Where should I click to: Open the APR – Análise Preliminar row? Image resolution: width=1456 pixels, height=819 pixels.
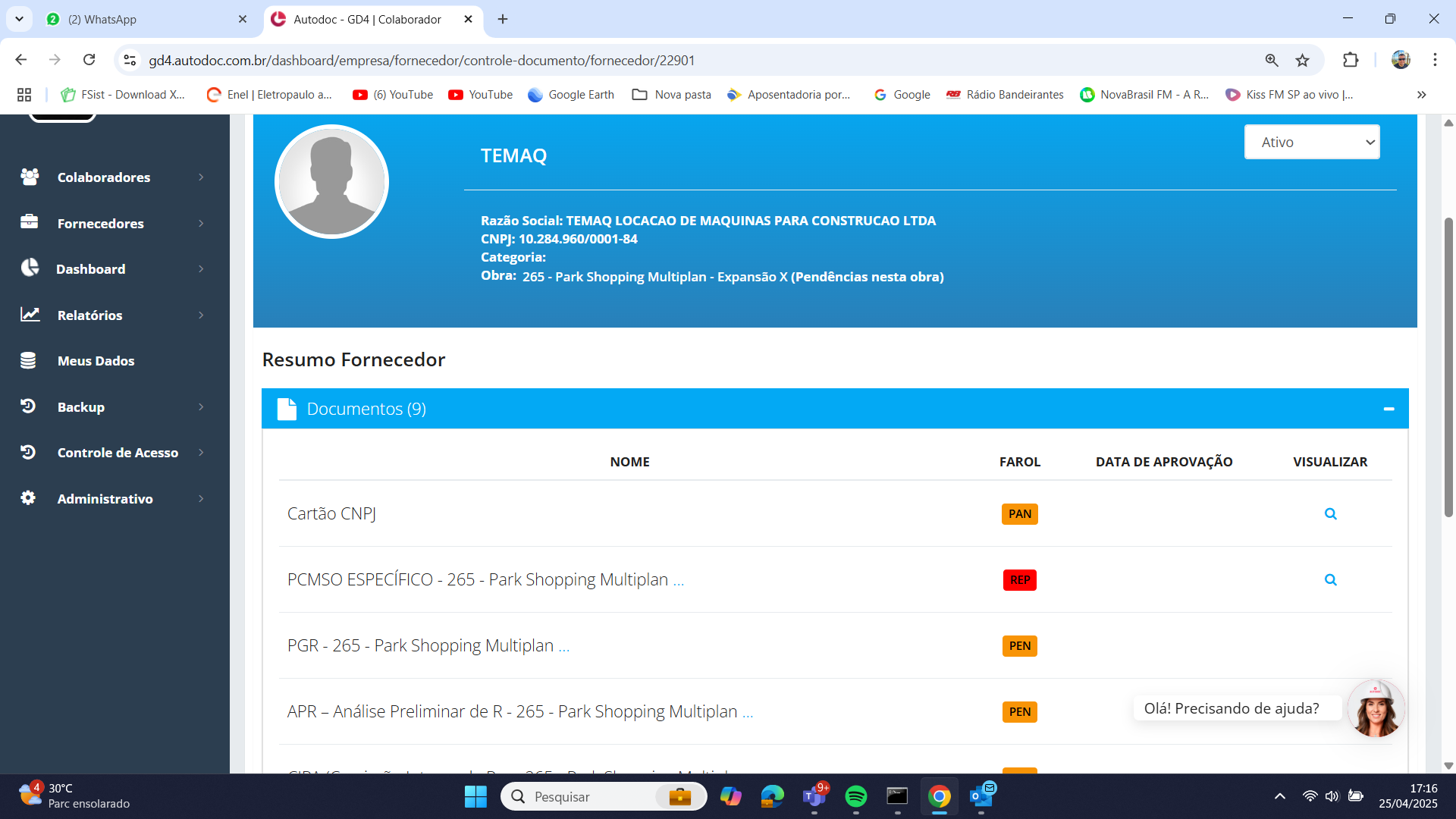835,711
